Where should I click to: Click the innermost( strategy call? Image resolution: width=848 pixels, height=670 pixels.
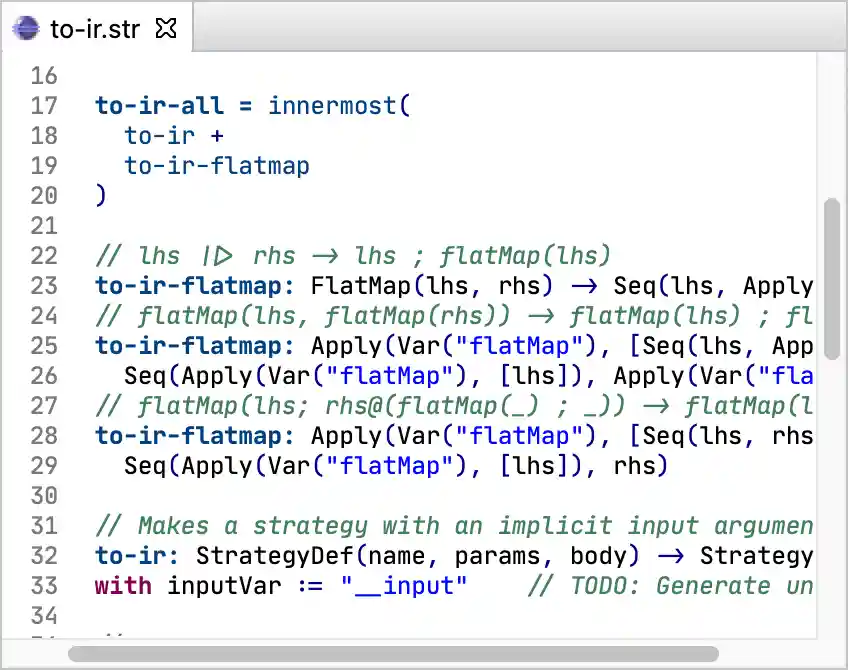pos(339,106)
